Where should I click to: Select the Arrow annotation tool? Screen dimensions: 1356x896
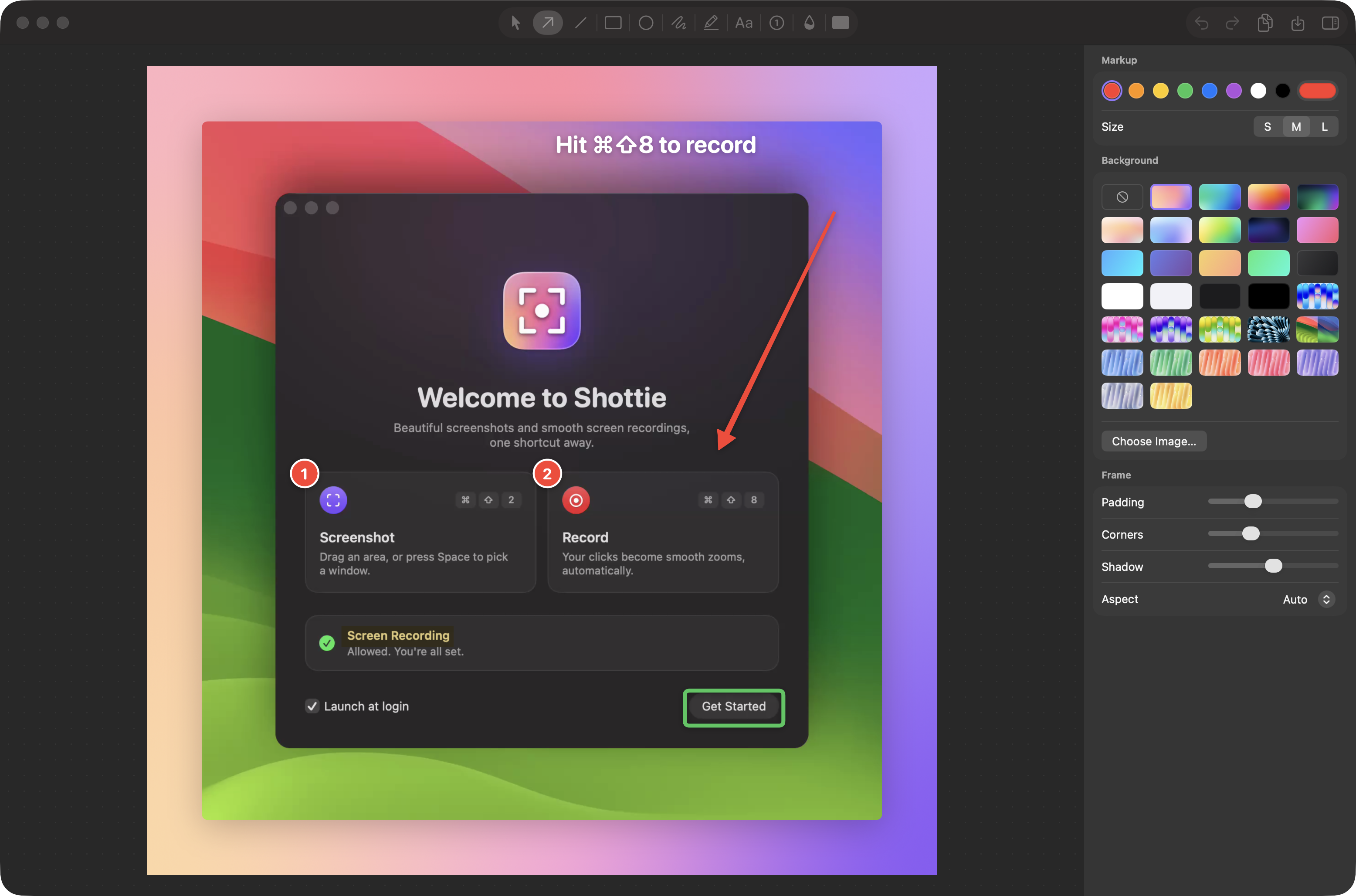pyautogui.click(x=548, y=23)
